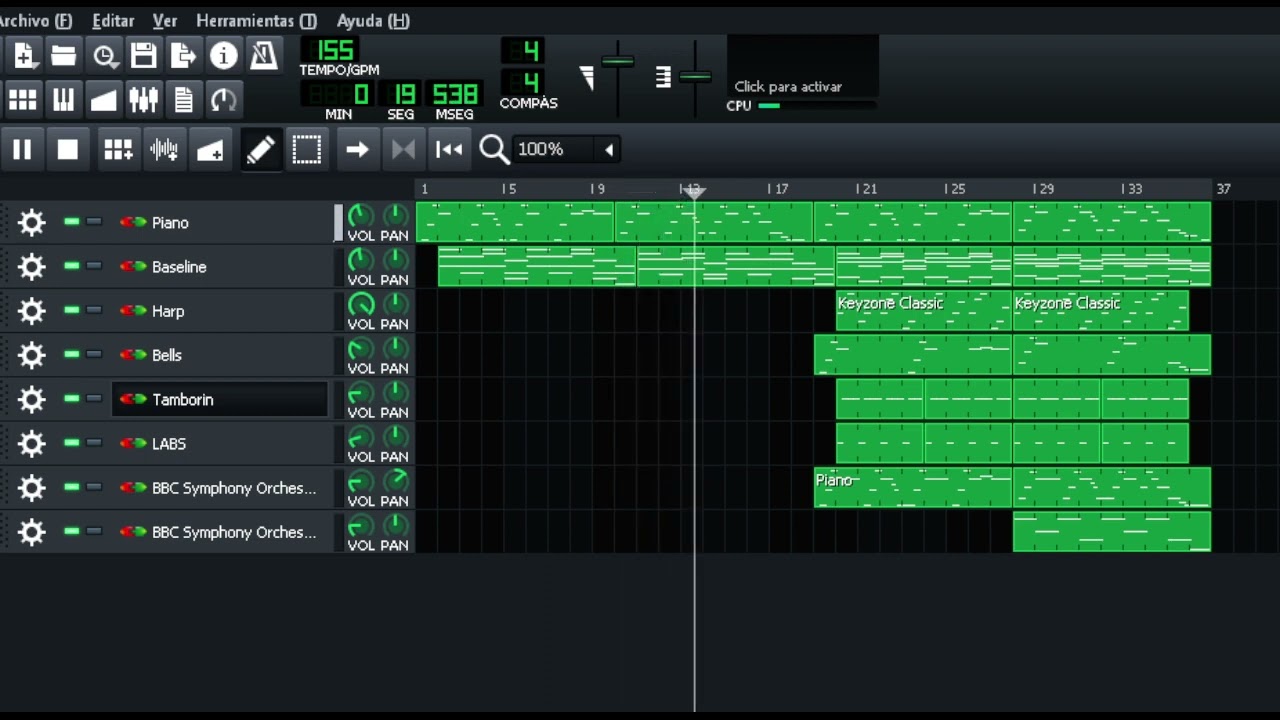Screen dimensions: 1280x720
Task: Open the Piano instrument button
Action: (x=220, y=222)
